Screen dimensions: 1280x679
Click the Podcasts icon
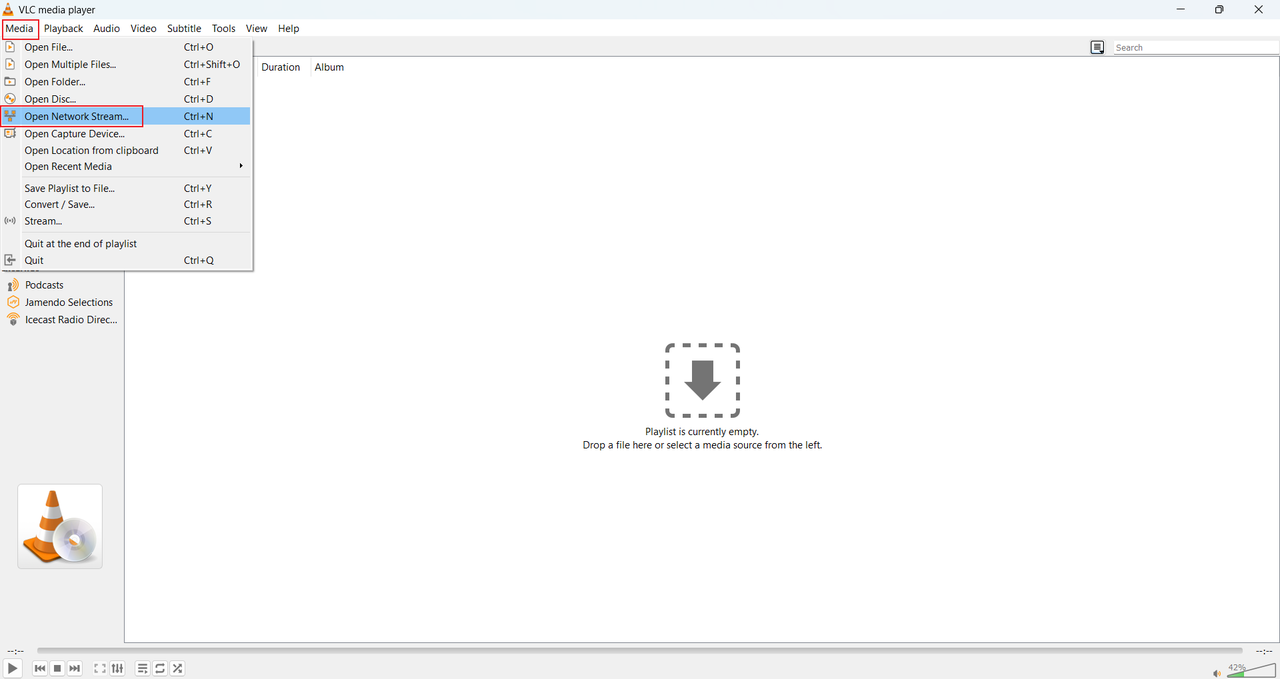coord(13,285)
